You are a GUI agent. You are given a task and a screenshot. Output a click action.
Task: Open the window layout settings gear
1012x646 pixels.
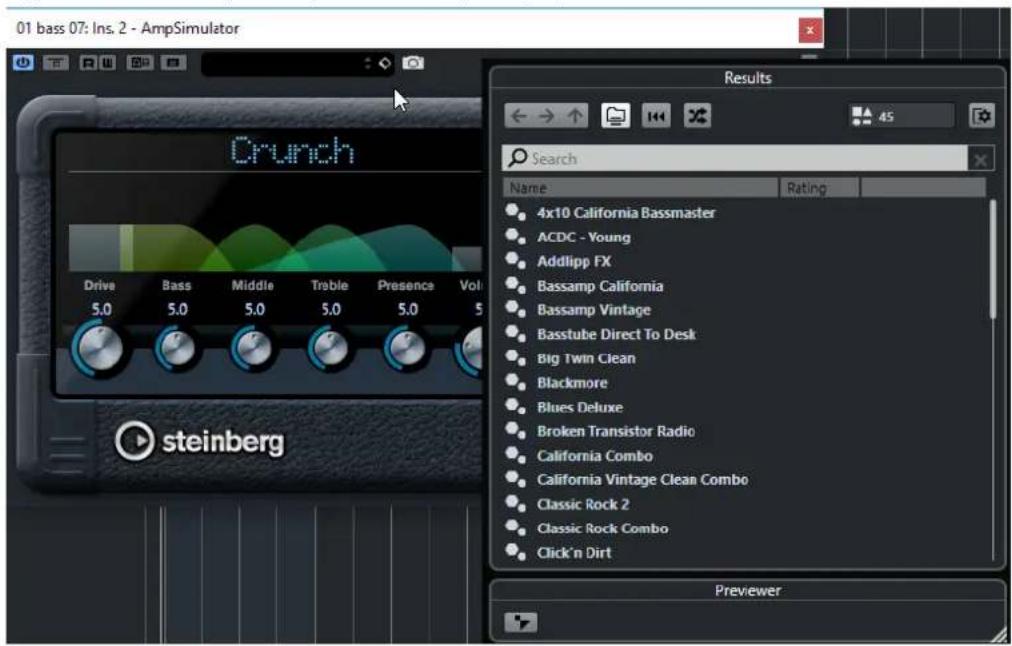(982, 116)
